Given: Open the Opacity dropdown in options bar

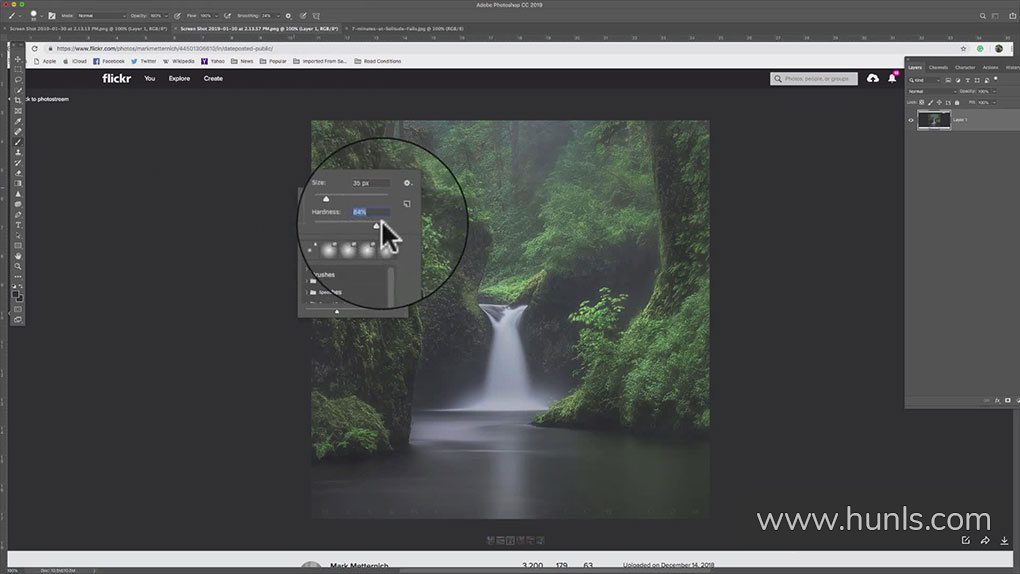Looking at the screenshot, I should pos(166,16).
